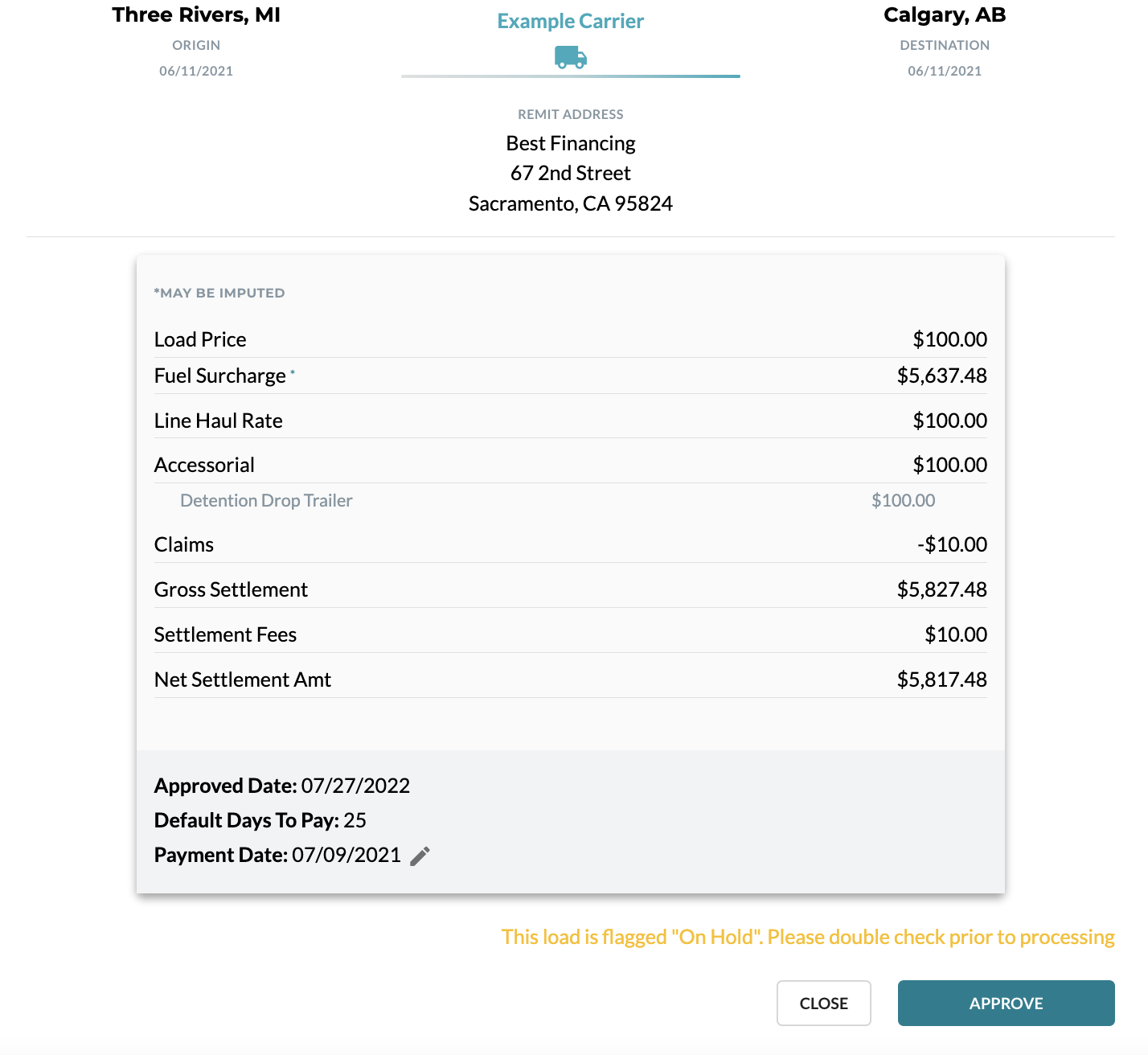Select the Claims amount -$10.00

(953, 544)
